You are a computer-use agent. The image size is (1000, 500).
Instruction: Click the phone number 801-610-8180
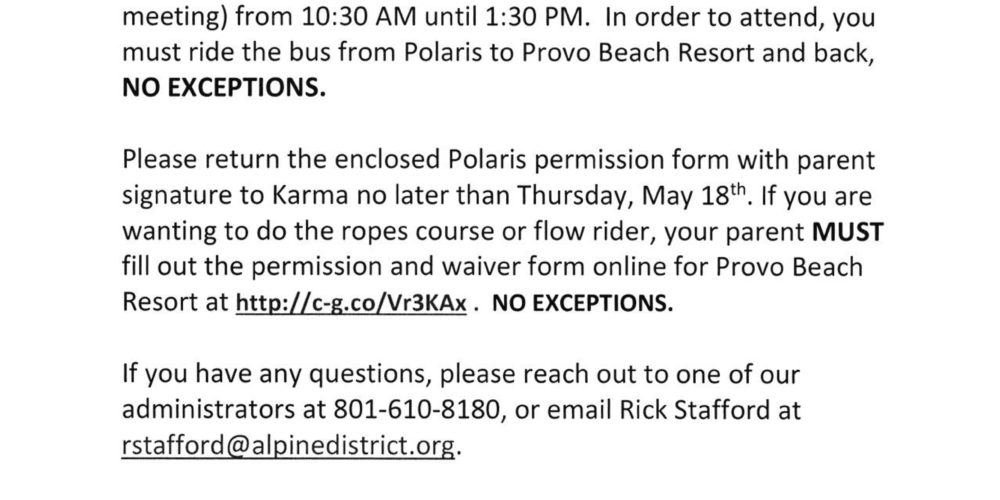415,410
